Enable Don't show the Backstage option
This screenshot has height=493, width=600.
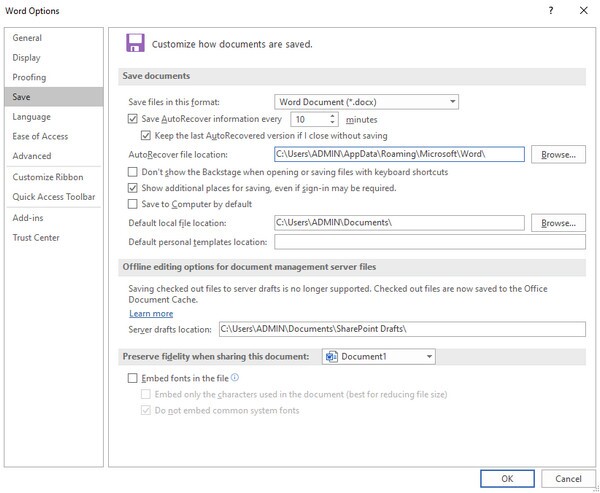coord(134,172)
